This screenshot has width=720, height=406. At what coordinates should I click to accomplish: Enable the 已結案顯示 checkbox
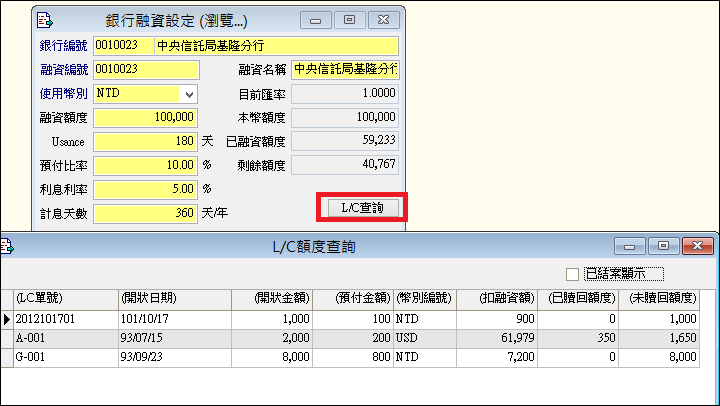click(572, 274)
